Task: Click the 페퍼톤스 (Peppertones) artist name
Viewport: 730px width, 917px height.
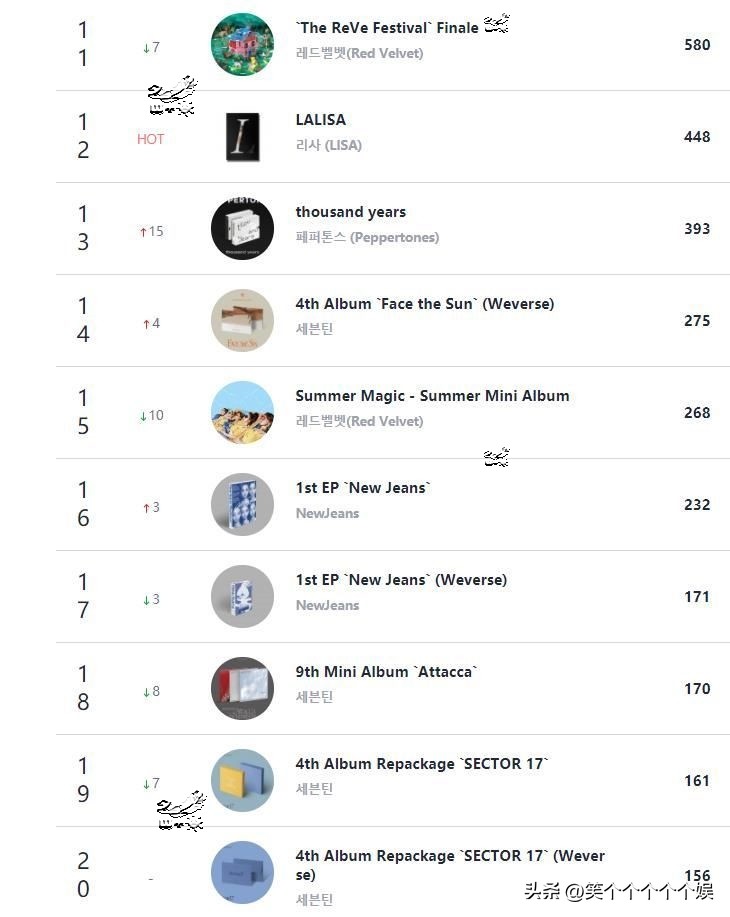Action: 367,237
